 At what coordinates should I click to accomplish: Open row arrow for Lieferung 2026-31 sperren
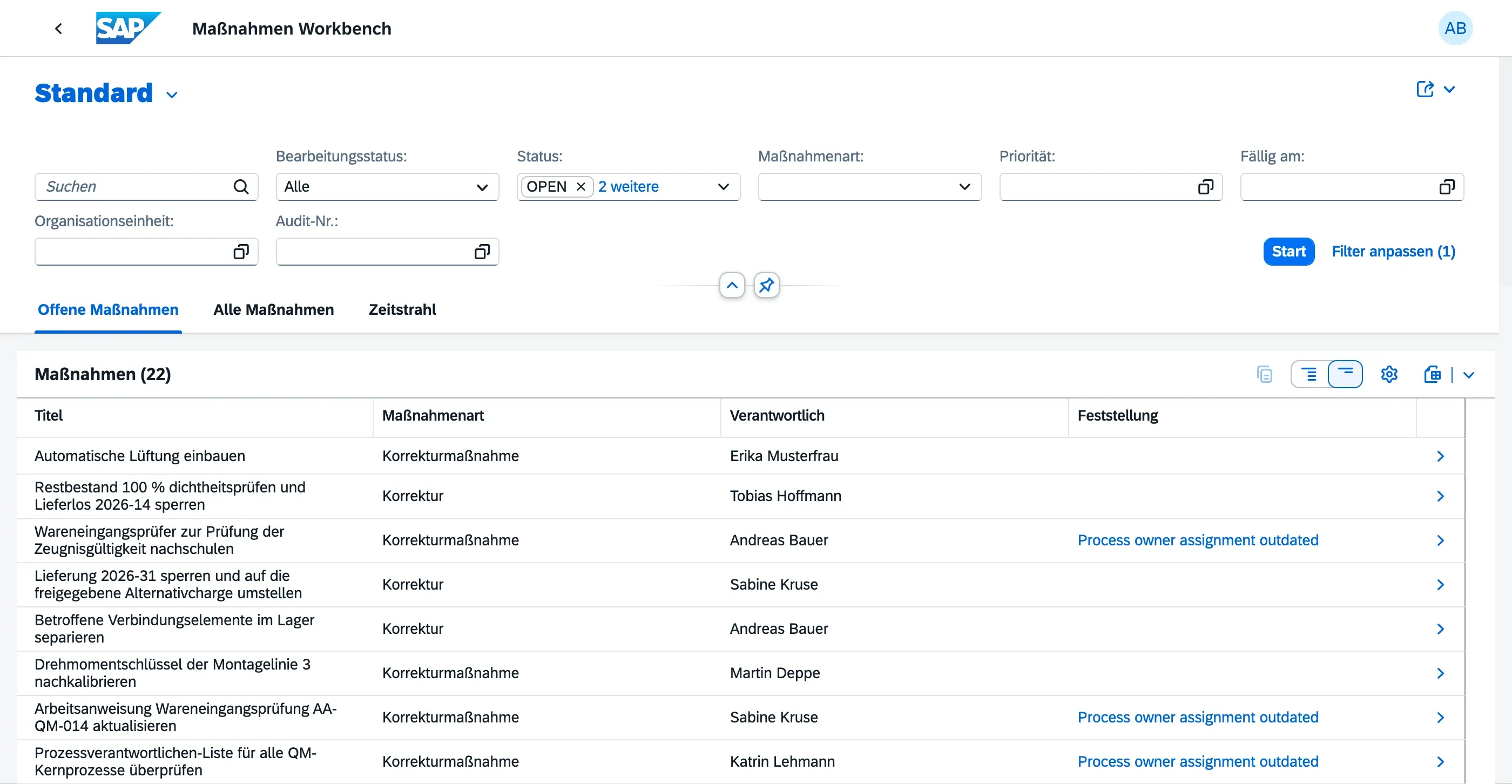(1440, 585)
